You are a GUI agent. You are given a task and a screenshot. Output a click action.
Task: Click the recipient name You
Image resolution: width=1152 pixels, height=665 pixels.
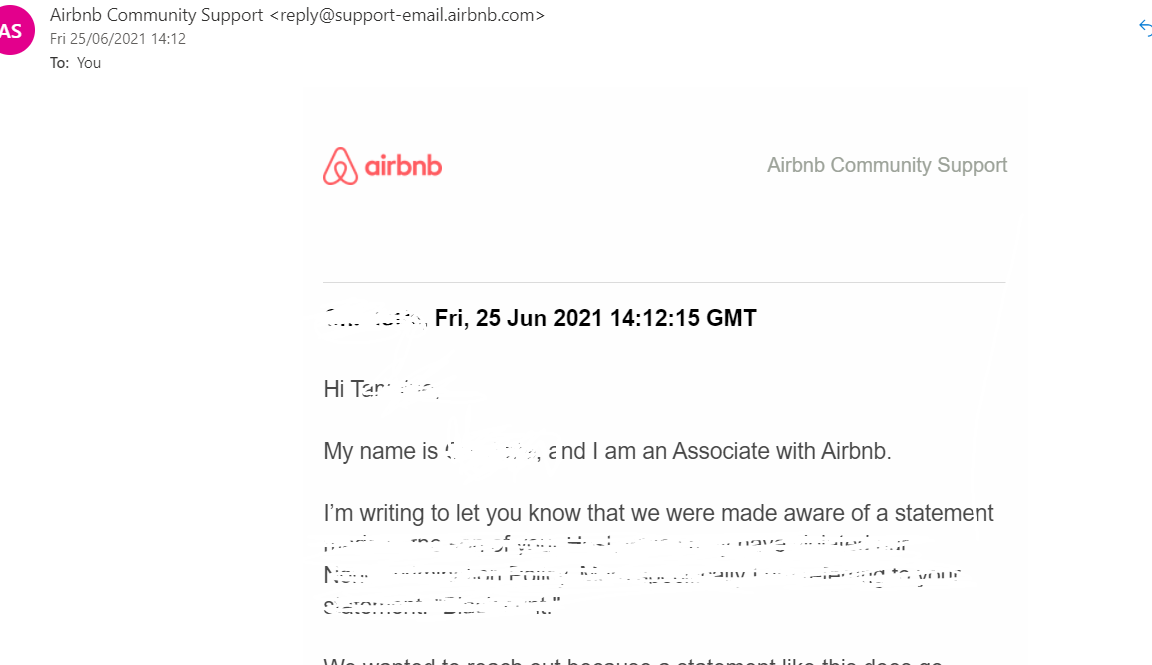click(88, 62)
